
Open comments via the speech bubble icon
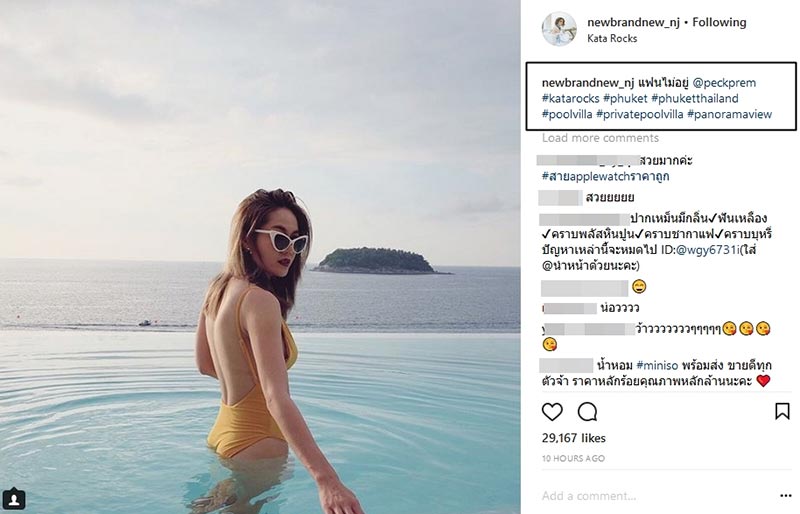click(588, 411)
